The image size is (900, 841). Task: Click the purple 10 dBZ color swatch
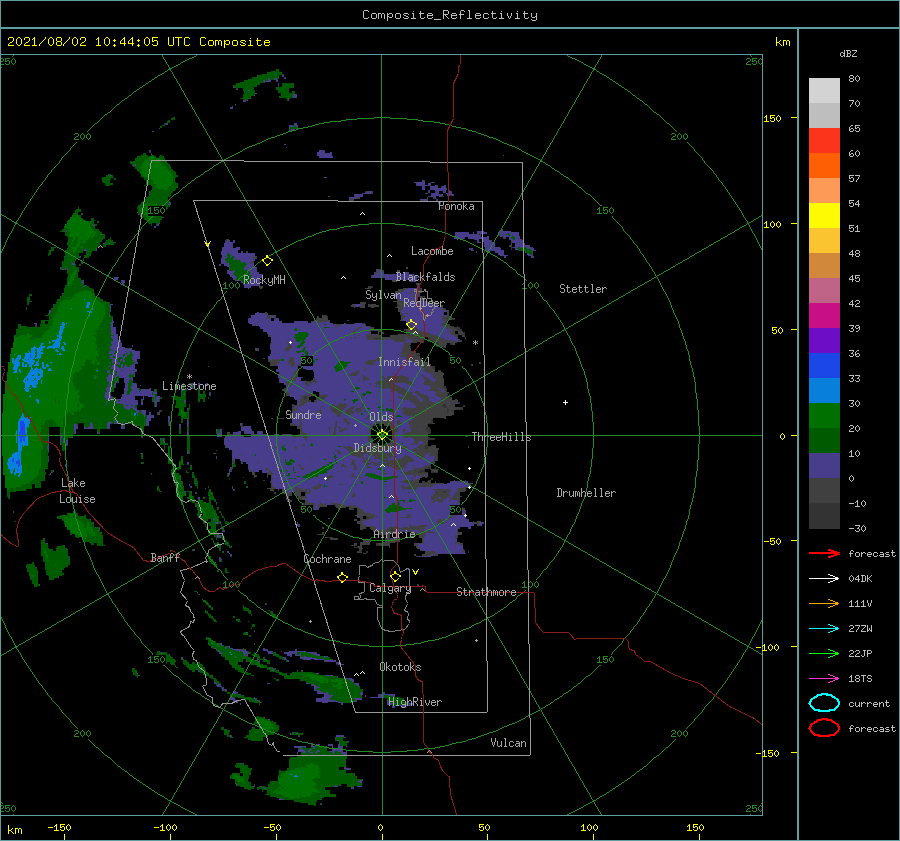tap(824, 465)
